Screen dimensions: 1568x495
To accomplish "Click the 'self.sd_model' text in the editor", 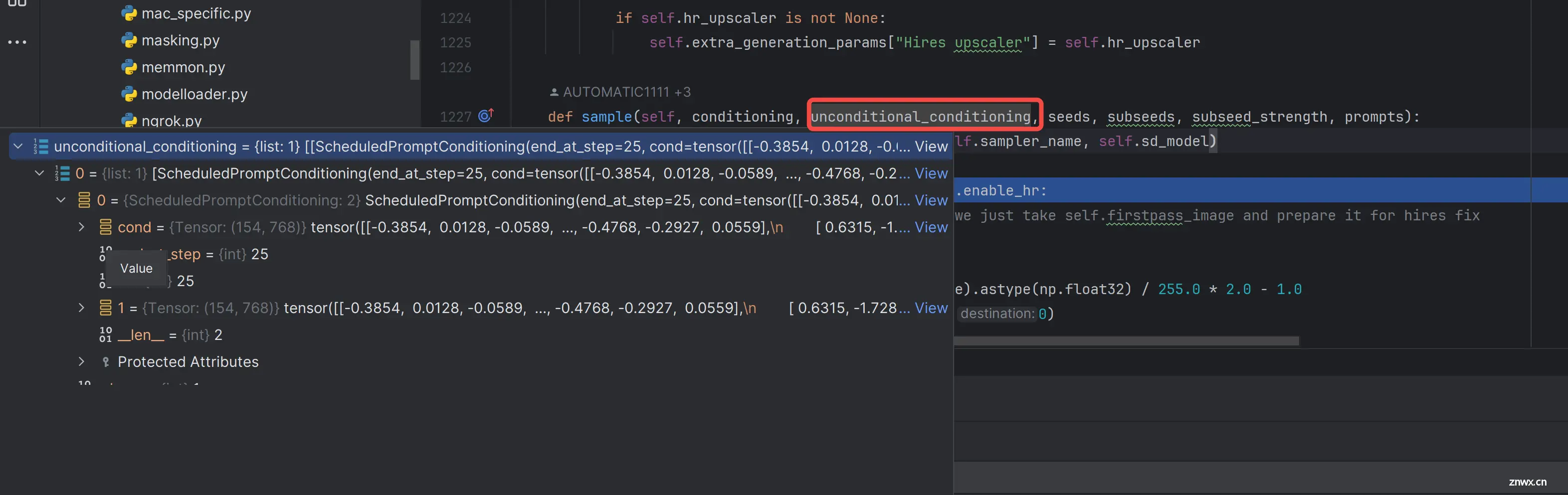I will pyautogui.click(x=1153, y=141).
